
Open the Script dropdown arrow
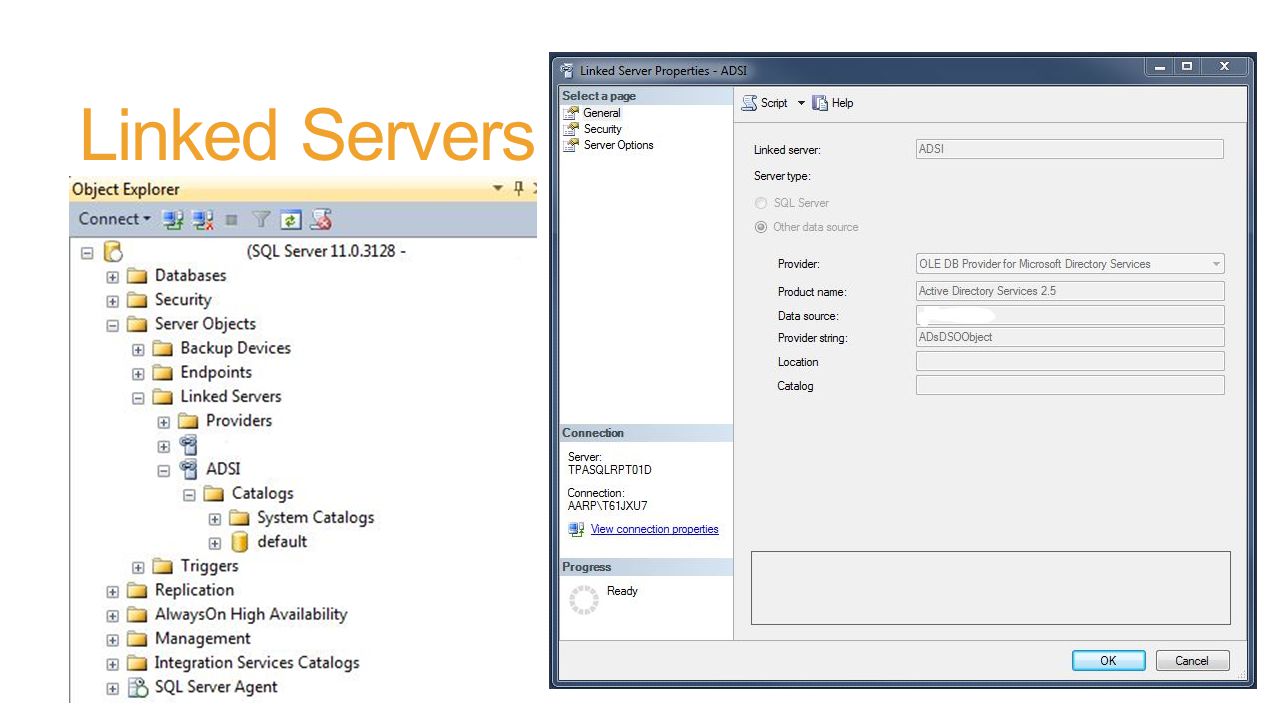point(801,103)
